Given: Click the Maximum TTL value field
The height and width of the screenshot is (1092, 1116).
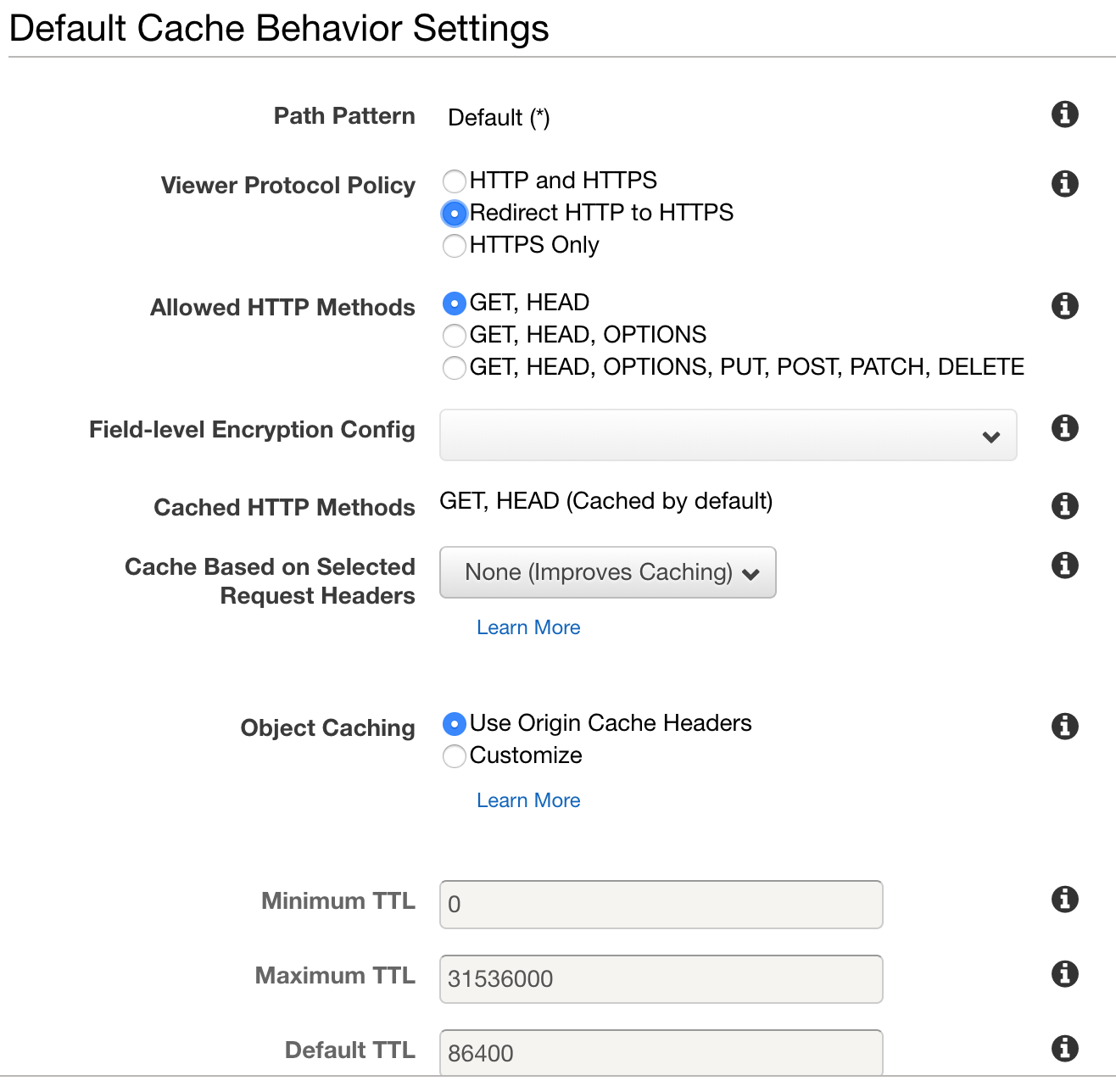Looking at the screenshot, I should pos(661,978).
